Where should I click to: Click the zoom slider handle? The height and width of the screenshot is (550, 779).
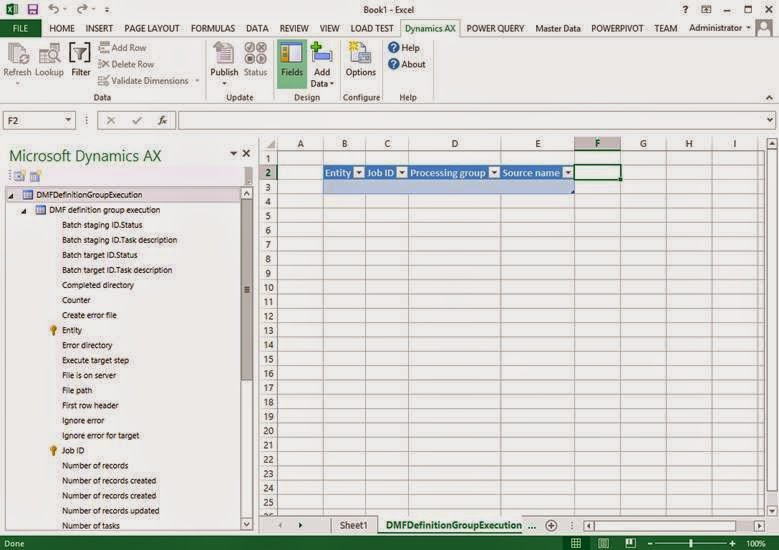[691, 544]
